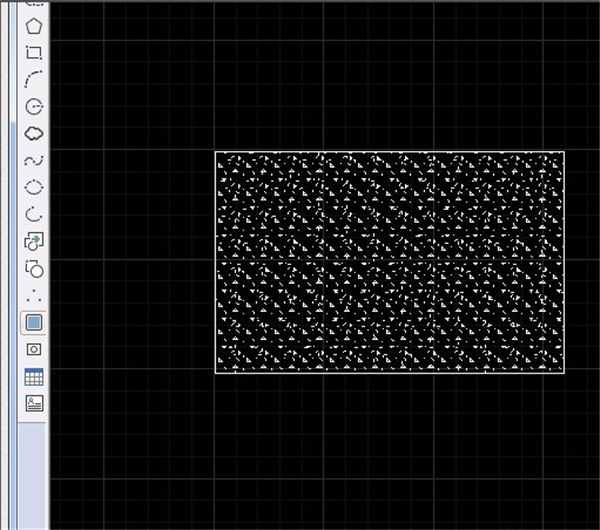Choose the Circle tool

click(x=34, y=106)
